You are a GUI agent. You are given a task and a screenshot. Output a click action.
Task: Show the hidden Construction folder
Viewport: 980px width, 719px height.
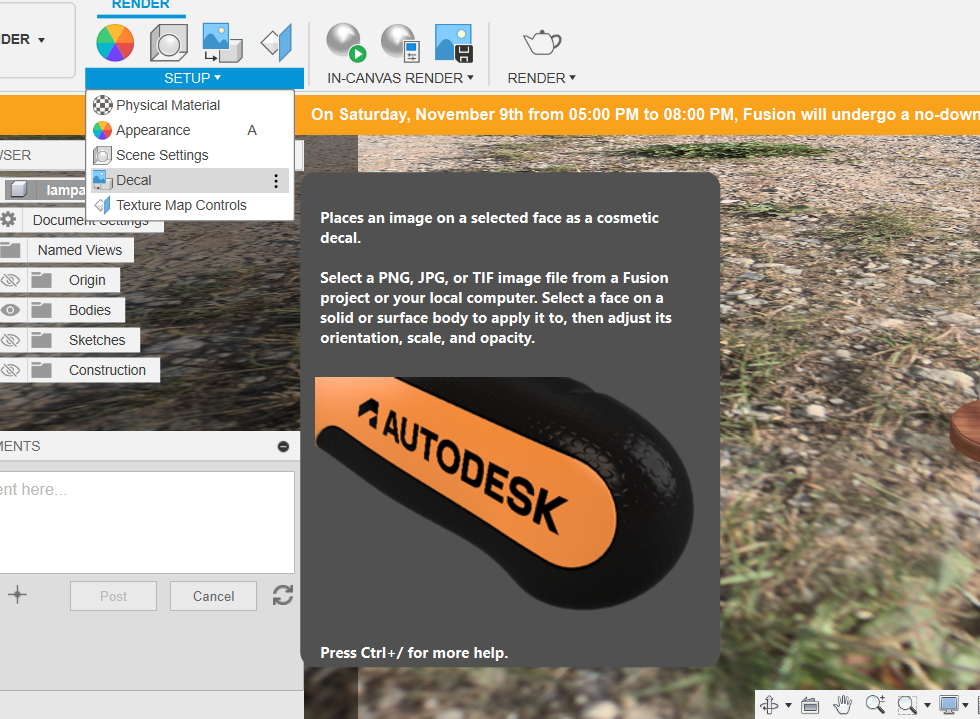click(10, 370)
